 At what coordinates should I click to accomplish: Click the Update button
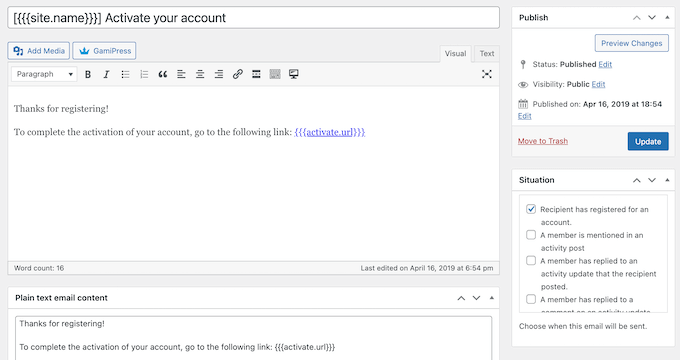point(648,141)
